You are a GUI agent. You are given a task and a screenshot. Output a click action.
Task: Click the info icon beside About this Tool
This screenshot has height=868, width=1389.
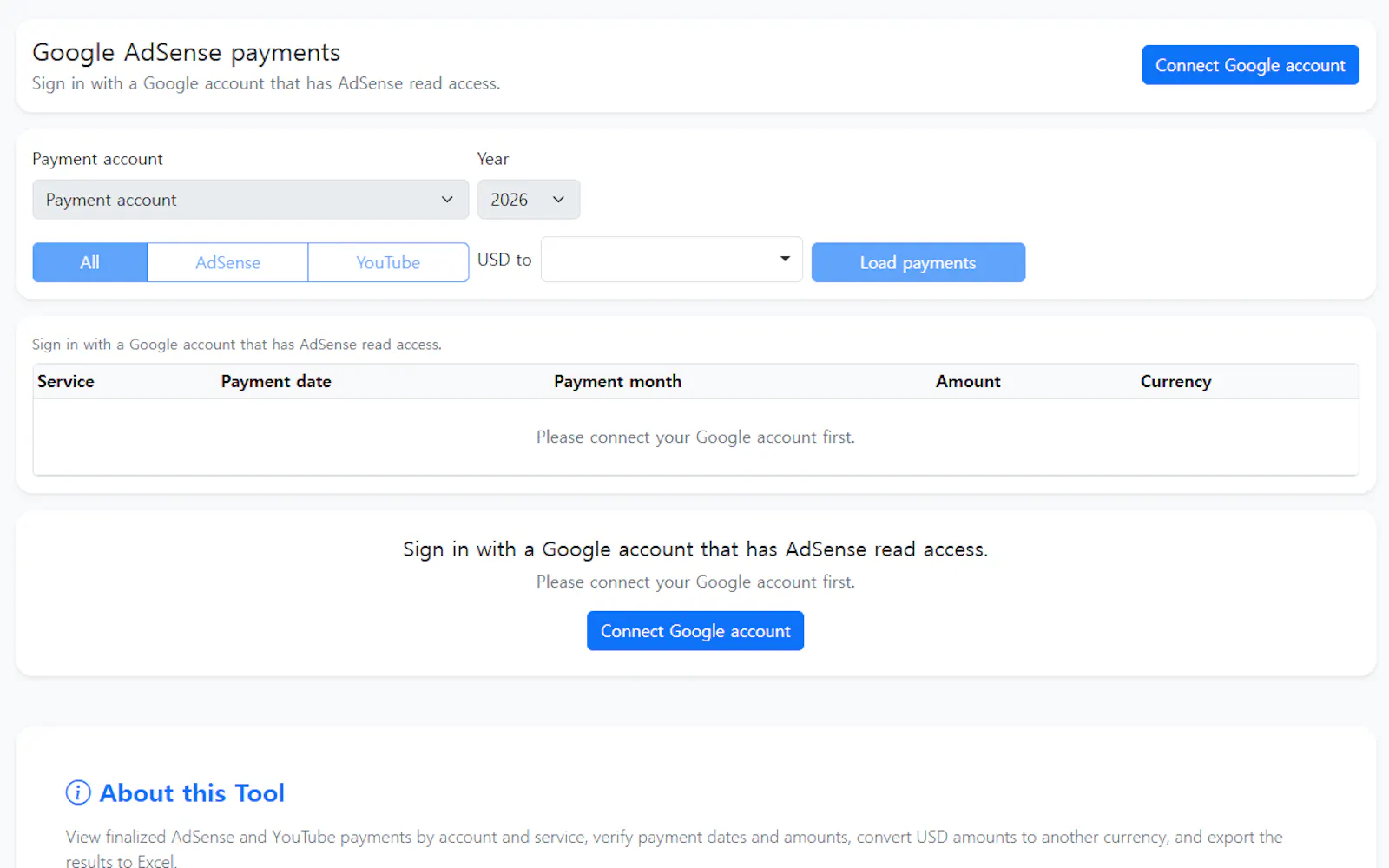click(x=78, y=792)
